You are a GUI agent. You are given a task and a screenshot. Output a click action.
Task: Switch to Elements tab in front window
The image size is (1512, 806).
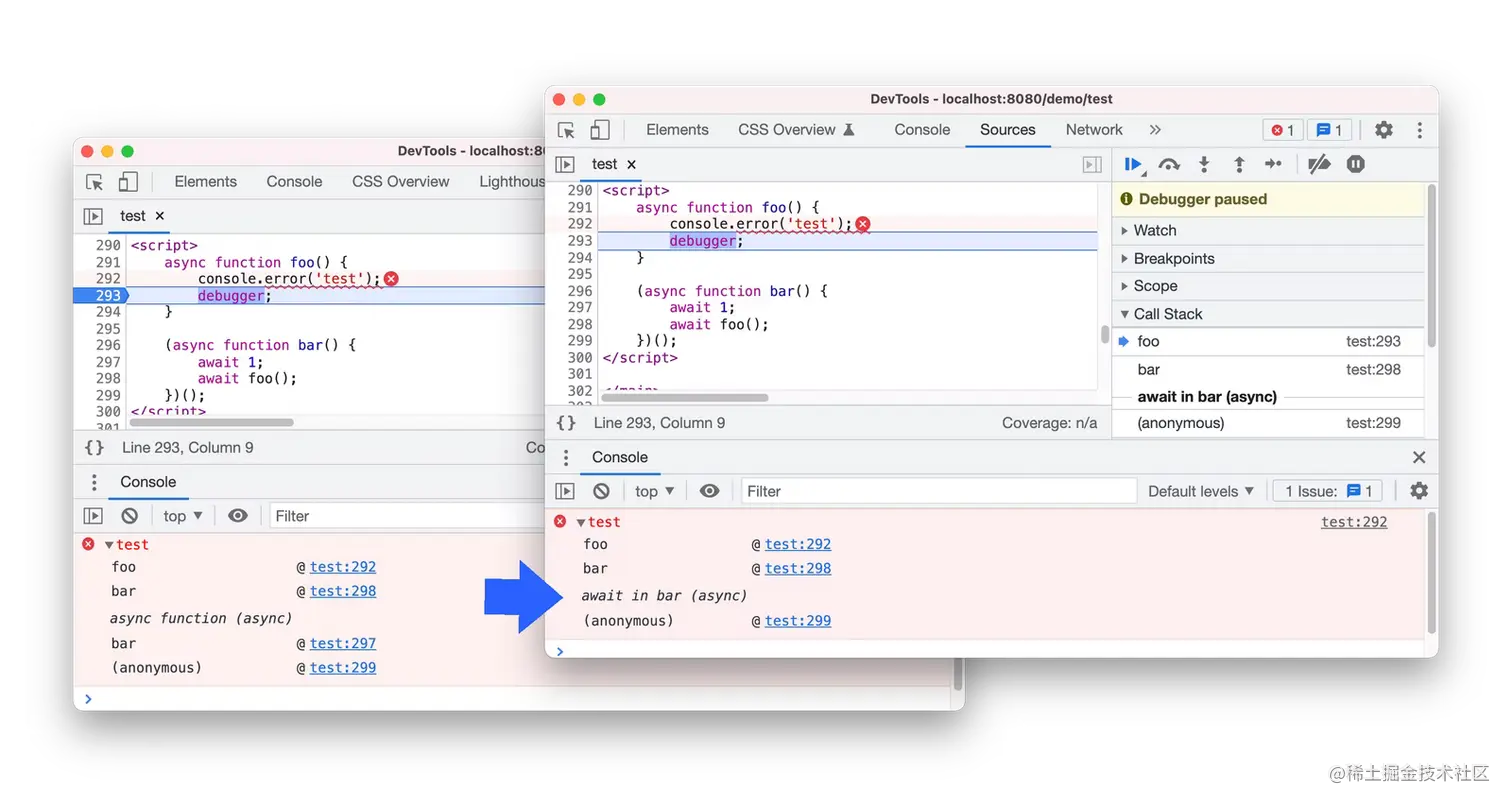coord(677,130)
